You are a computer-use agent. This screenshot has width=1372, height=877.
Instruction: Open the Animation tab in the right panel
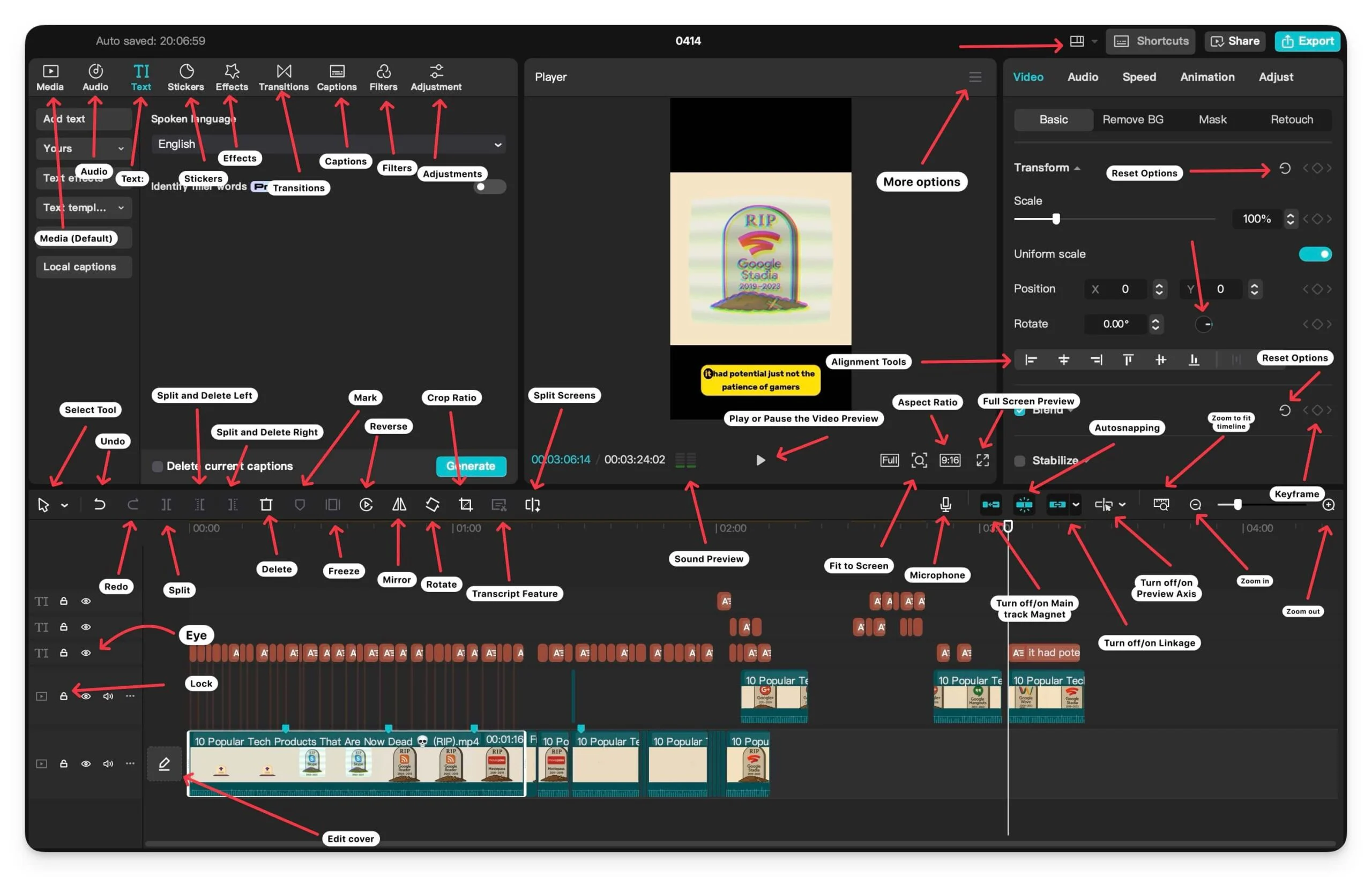[x=1207, y=77]
